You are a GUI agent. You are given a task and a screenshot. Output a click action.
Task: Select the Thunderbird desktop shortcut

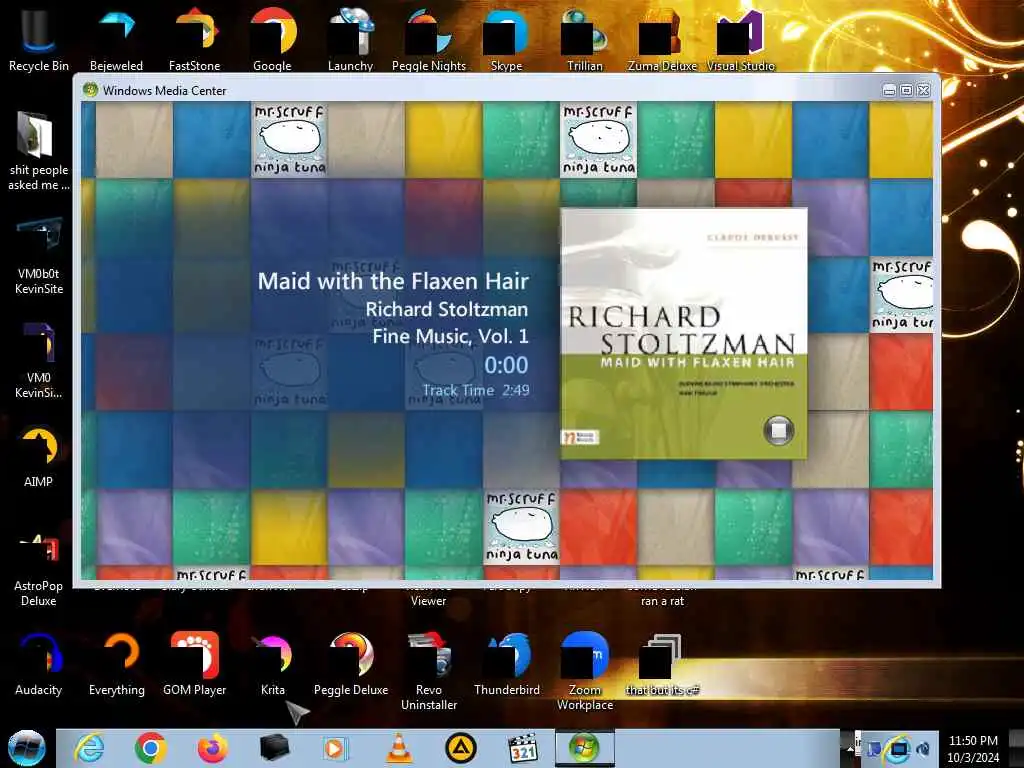pos(507,664)
